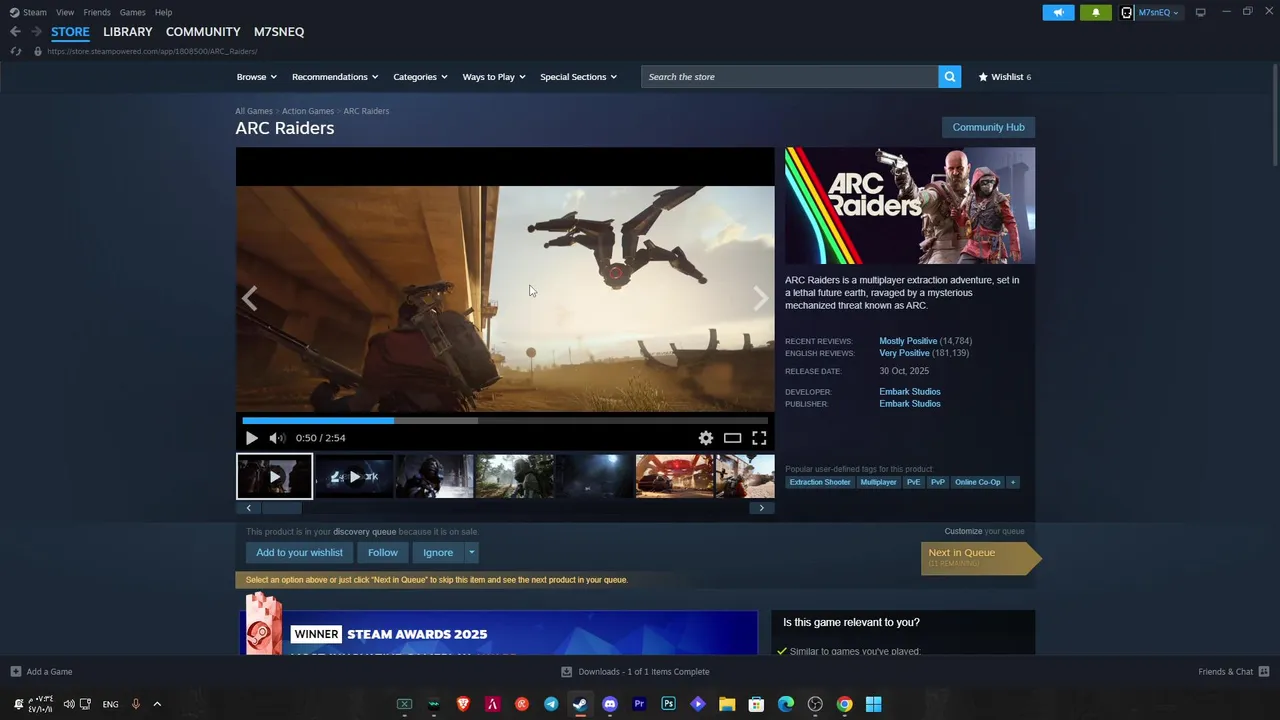Open video settings gear icon
The image size is (1280, 720).
pos(706,438)
